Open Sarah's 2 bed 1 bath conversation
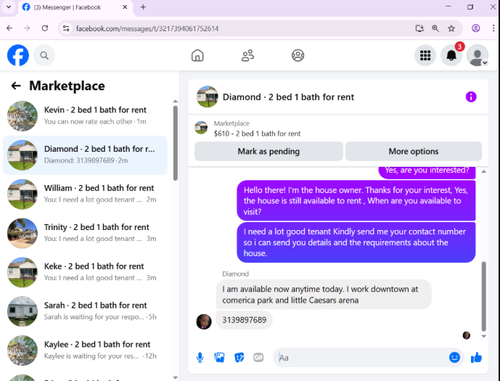Image resolution: width=500 pixels, height=381 pixels. (x=85, y=311)
